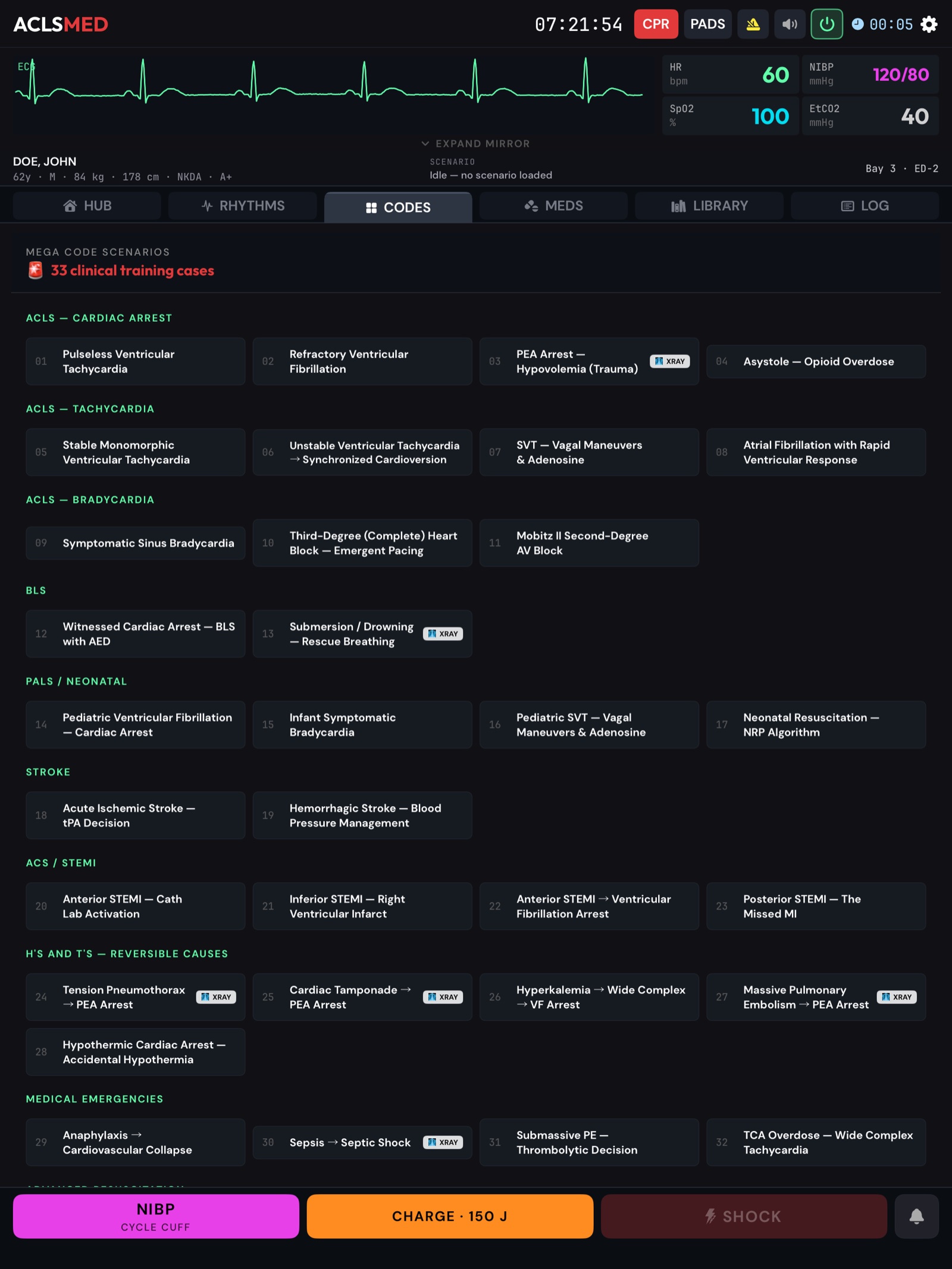Switch to the HUB tab
The image size is (952, 1269).
87,206
